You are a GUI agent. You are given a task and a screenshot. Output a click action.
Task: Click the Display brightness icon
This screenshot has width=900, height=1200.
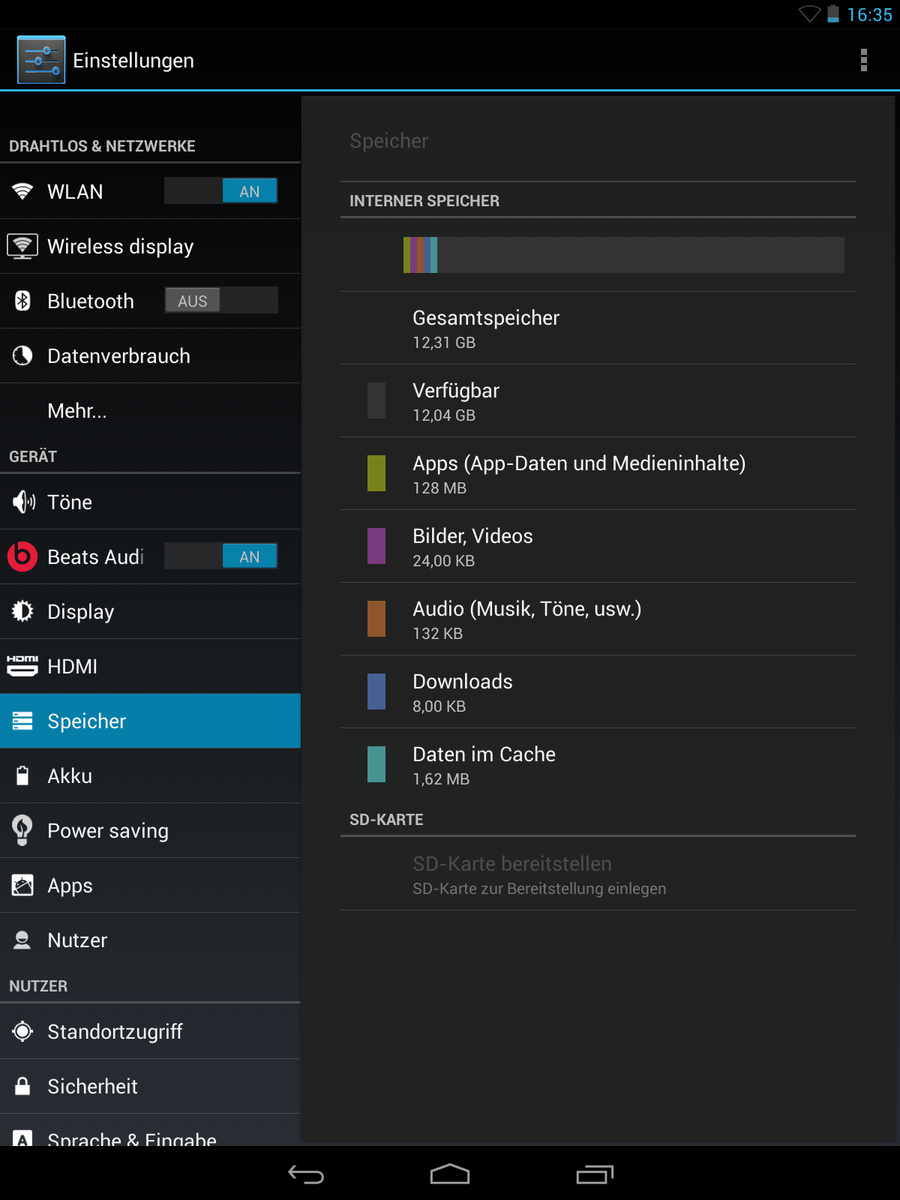(x=22, y=611)
